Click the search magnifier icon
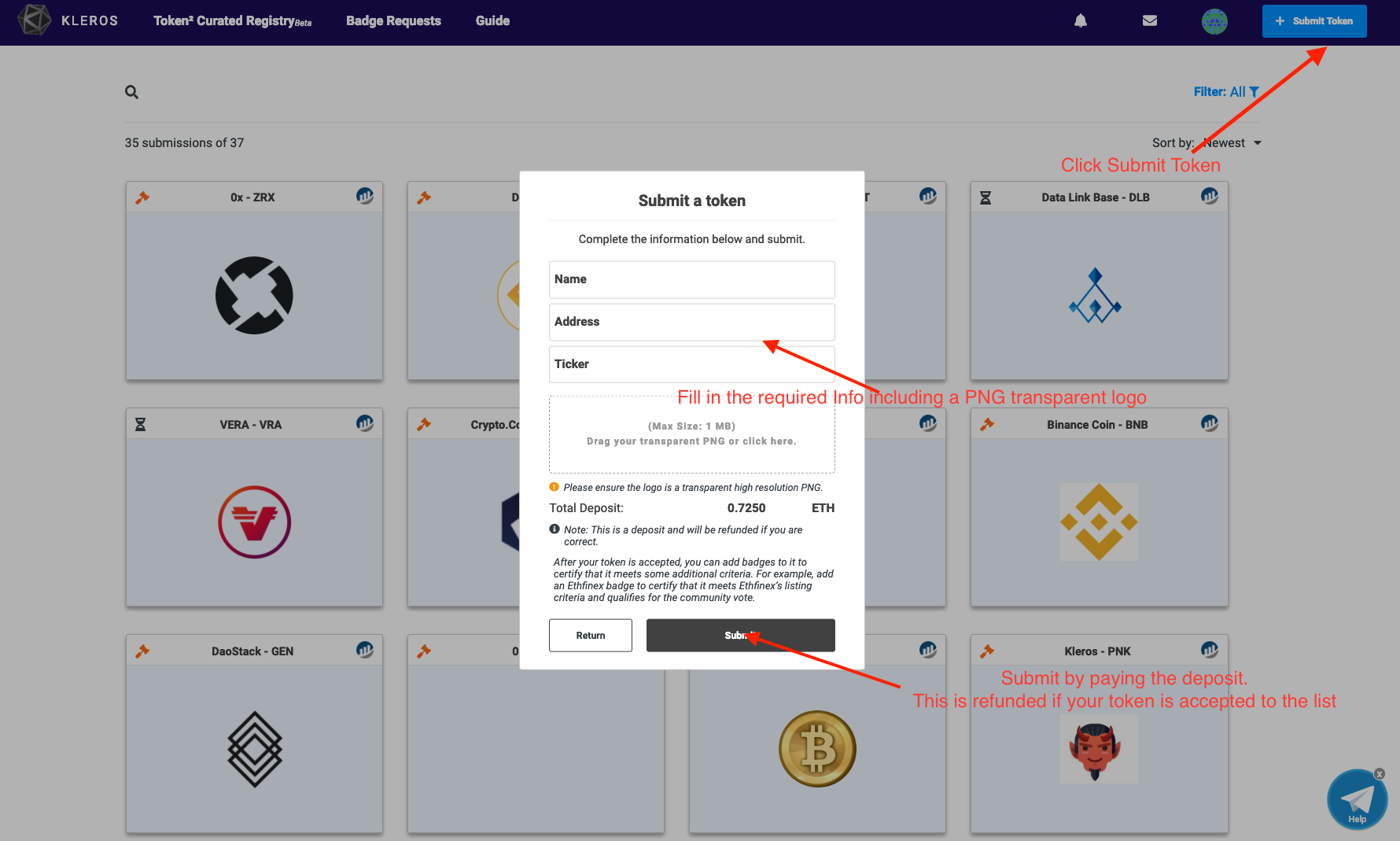This screenshot has width=1400, height=841. [131, 92]
